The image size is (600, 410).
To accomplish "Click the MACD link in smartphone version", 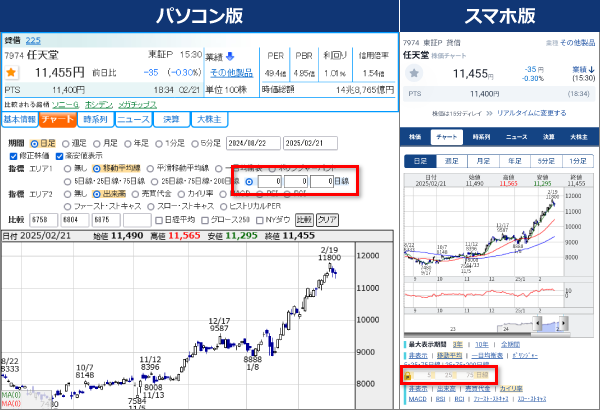I will pos(417,399).
